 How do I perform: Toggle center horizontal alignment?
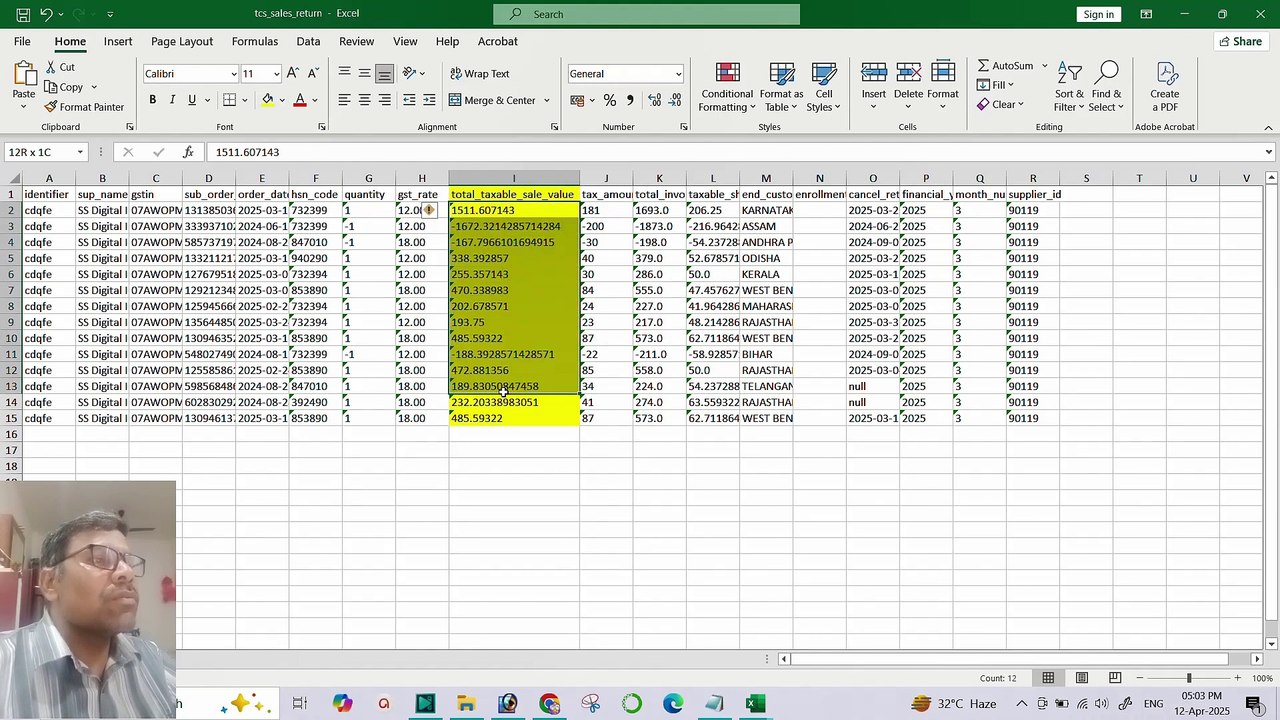click(364, 100)
